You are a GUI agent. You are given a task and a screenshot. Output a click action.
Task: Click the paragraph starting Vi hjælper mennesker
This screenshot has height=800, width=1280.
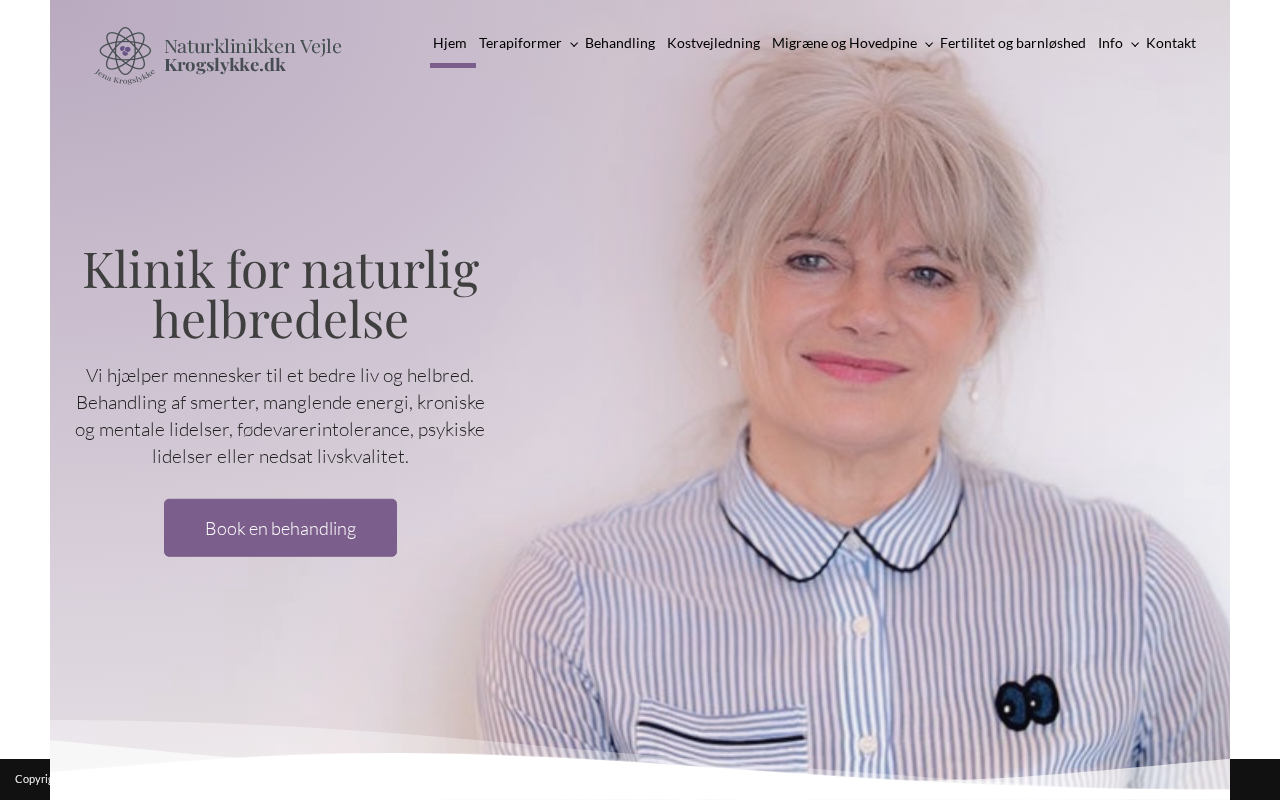pyautogui.click(x=280, y=416)
